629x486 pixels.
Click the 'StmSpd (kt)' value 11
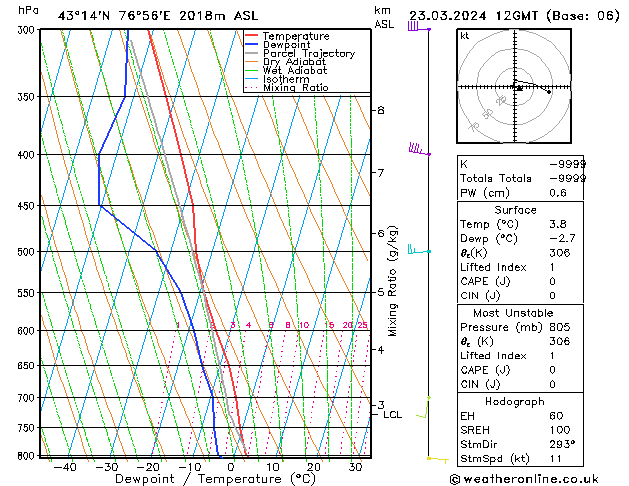(x=555, y=458)
